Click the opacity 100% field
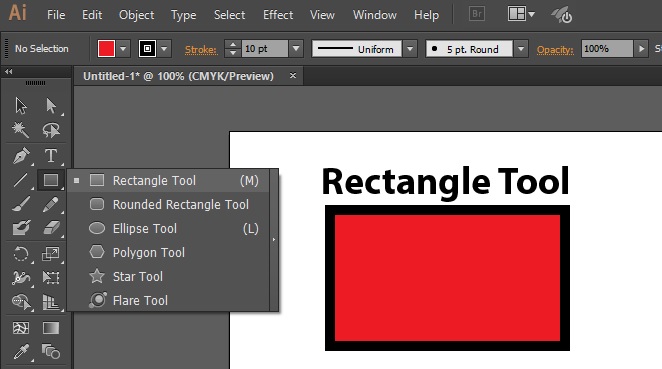Viewport: 662px width, 369px height. point(607,49)
